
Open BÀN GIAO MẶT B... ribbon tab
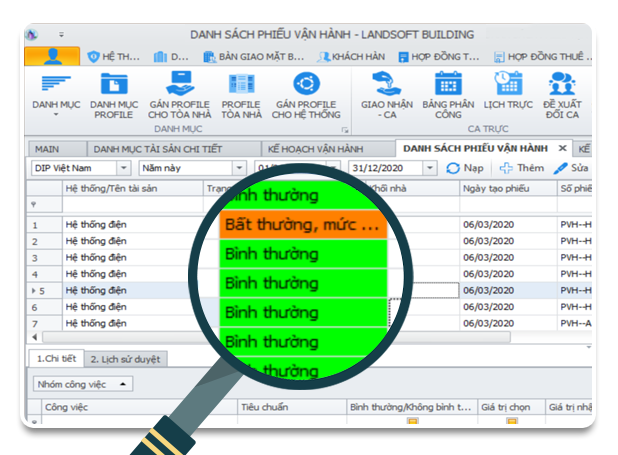pos(253,57)
